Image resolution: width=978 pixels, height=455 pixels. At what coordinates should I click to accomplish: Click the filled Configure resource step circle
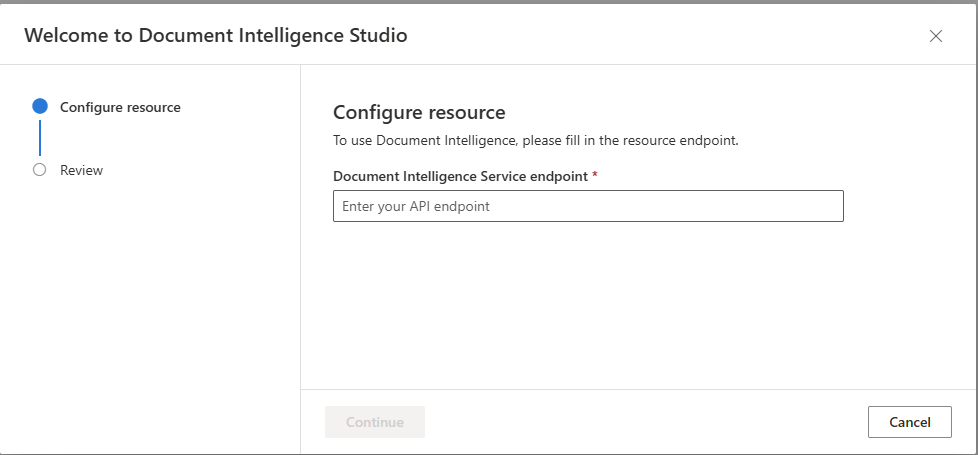[40, 106]
